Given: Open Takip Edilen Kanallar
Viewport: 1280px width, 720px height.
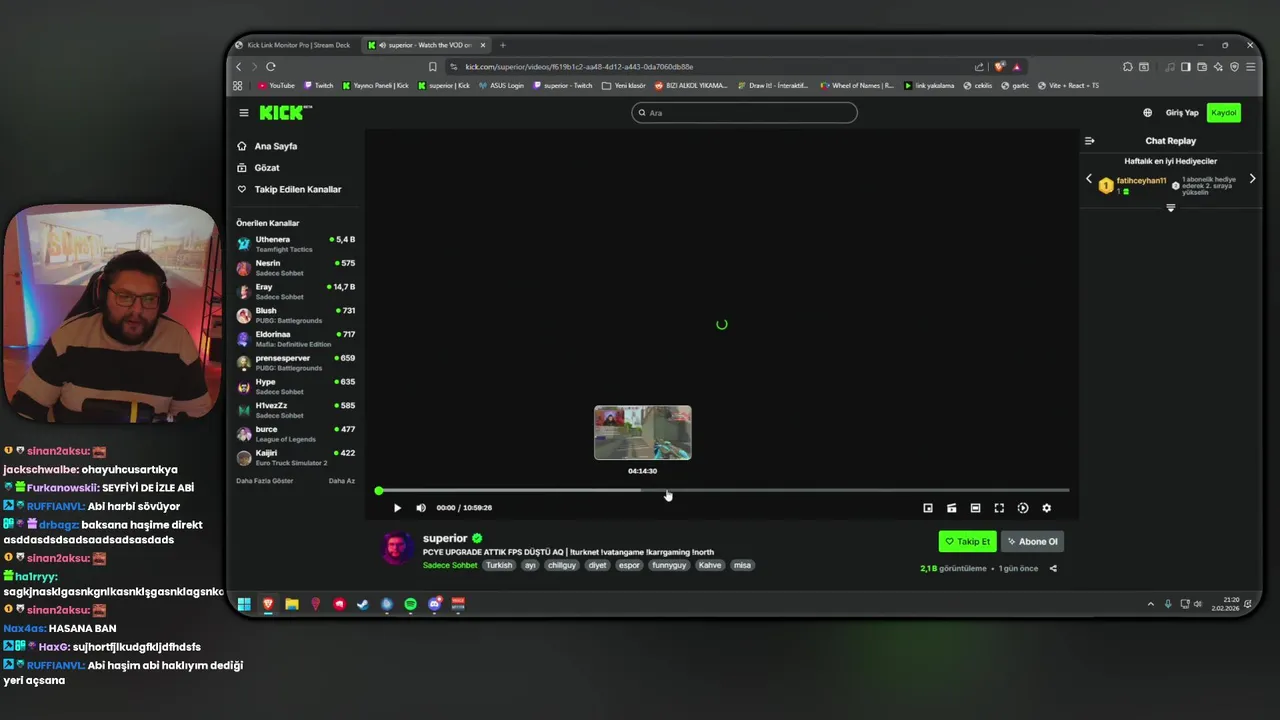Looking at the screenshot, I should point(296,189).
